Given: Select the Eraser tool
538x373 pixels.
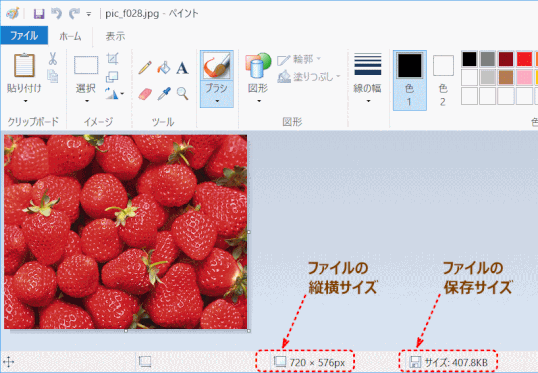Looking at the screenshot, I should [145, 94].
